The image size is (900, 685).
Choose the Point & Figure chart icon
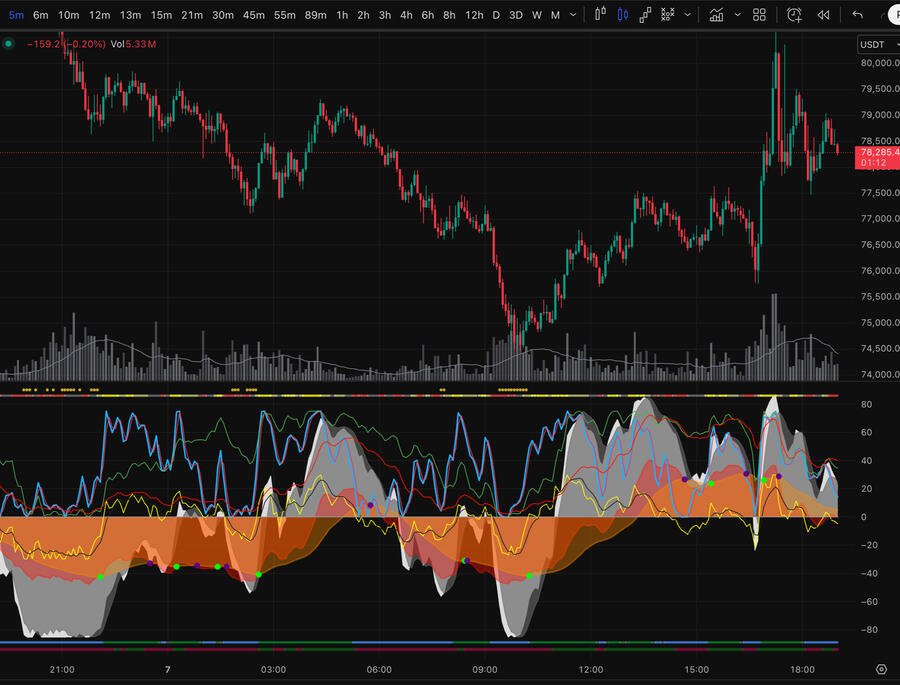(x=667, y=15)
